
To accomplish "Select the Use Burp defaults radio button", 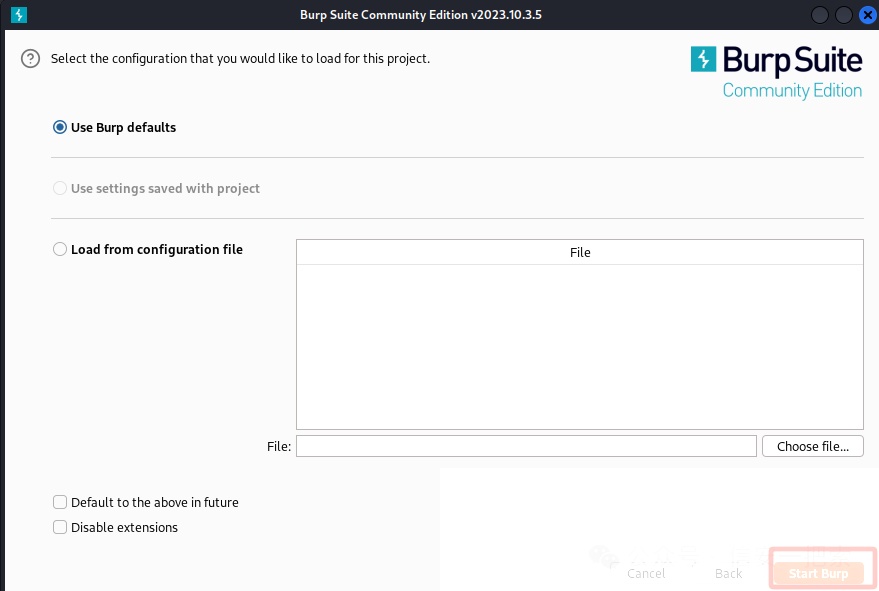I will 59,127.
